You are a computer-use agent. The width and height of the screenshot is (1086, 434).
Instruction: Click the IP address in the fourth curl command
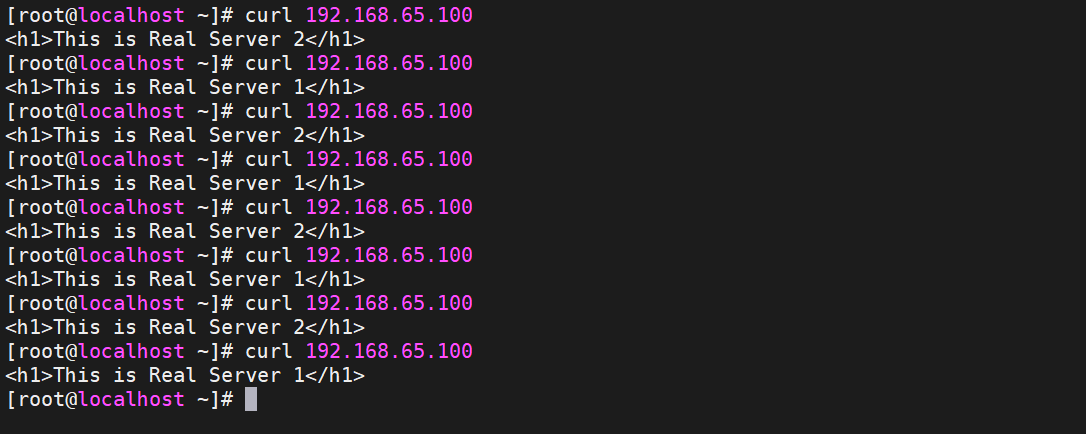(x=389, y=159)
